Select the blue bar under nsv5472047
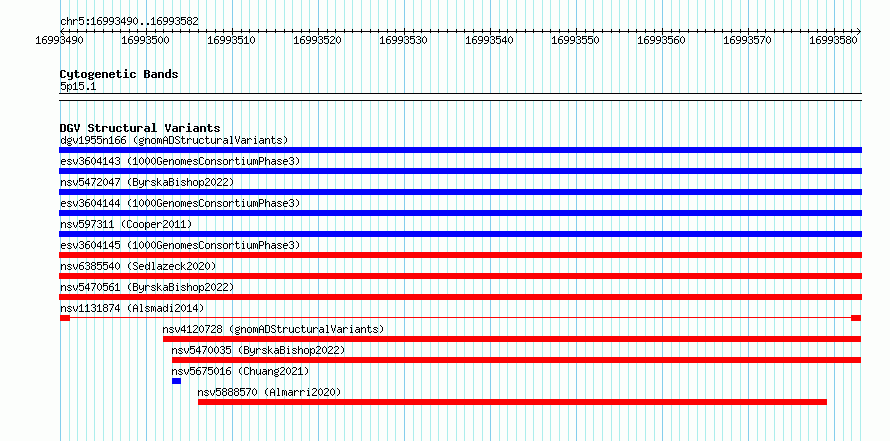Image resolution: width=890 pixels, height=441 pixels. tap(460, 192)
